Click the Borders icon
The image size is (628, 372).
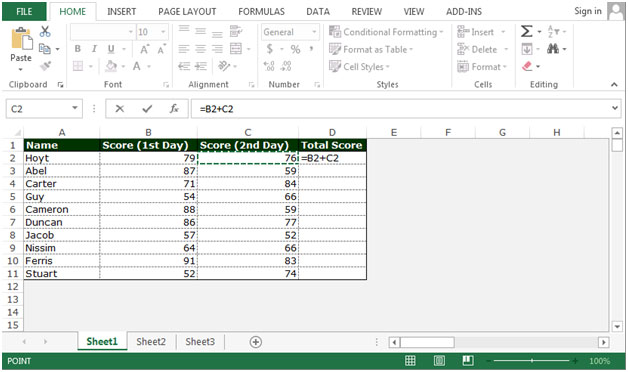pyautogui.click(x=78, y=66)
